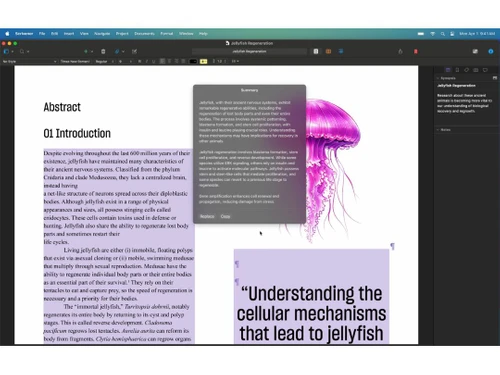Click Copy in the Summary popup
500x375 pixels.
pos(225,216)
